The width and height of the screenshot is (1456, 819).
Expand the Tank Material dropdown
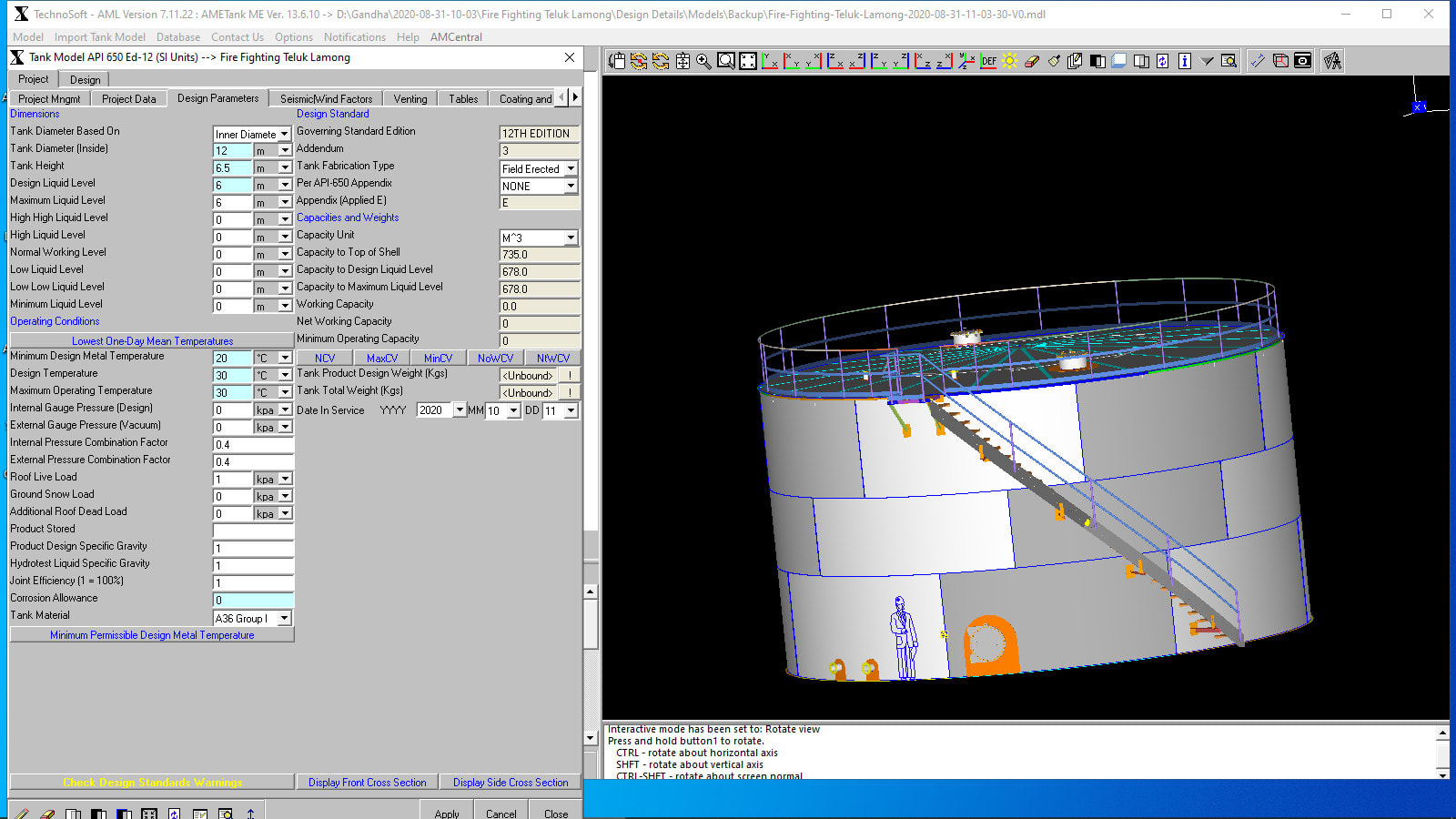(x=285, y=619)
